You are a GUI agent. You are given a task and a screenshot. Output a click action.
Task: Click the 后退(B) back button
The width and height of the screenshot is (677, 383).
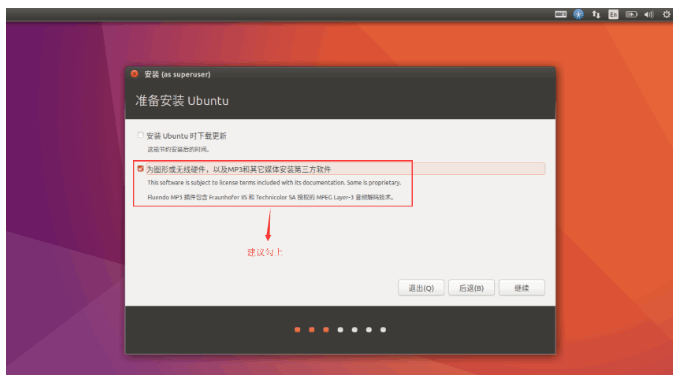471,288
